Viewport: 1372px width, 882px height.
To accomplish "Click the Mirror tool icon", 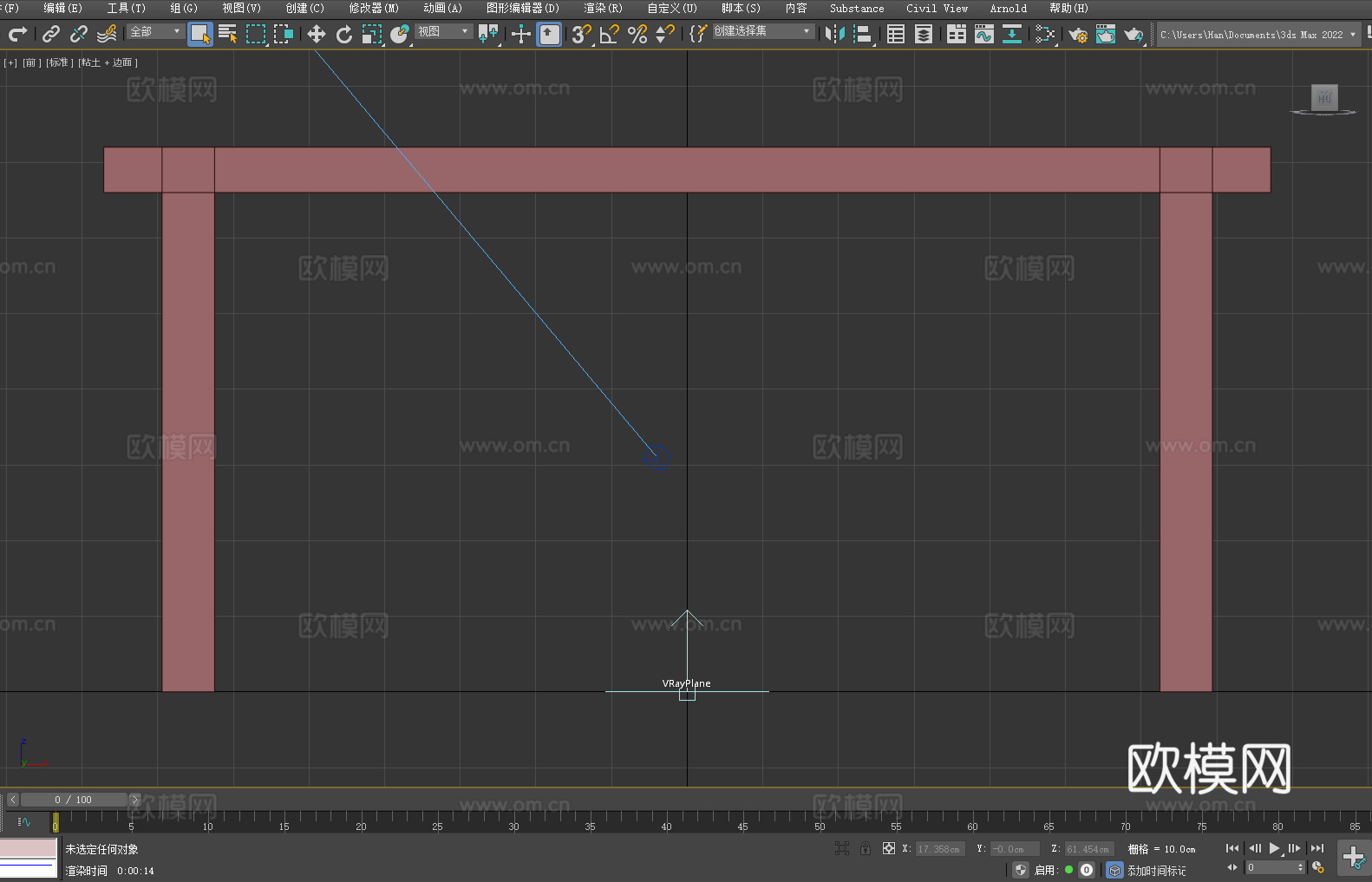I will pyautogui.click(x=835, y=34).
